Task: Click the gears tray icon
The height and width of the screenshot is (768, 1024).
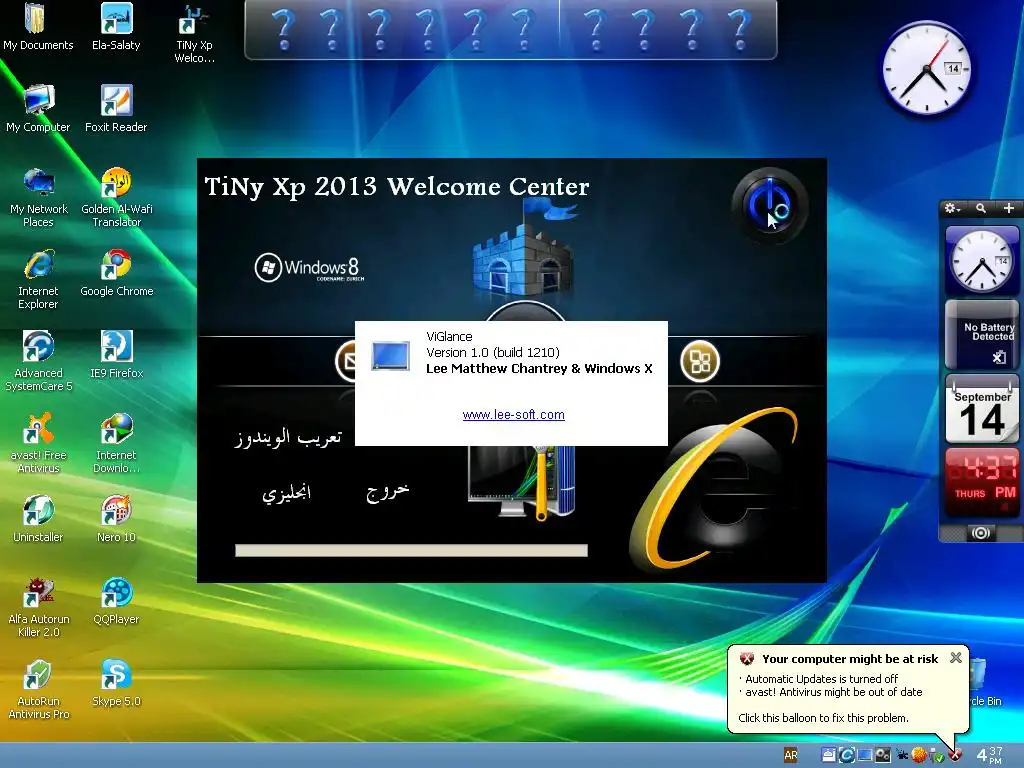Action: (882, 756)
